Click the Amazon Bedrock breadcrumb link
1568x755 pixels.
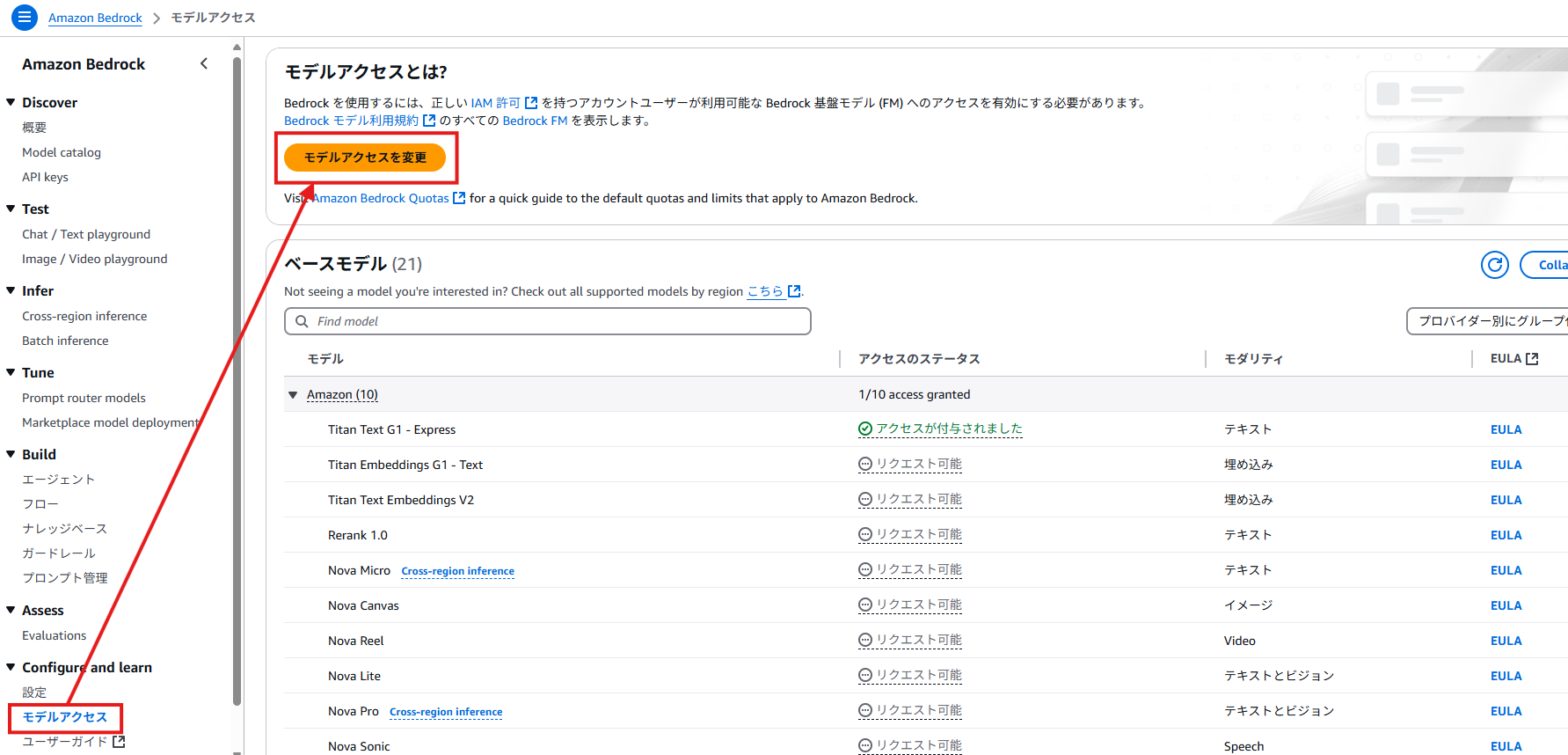click(x=95, y=18)
